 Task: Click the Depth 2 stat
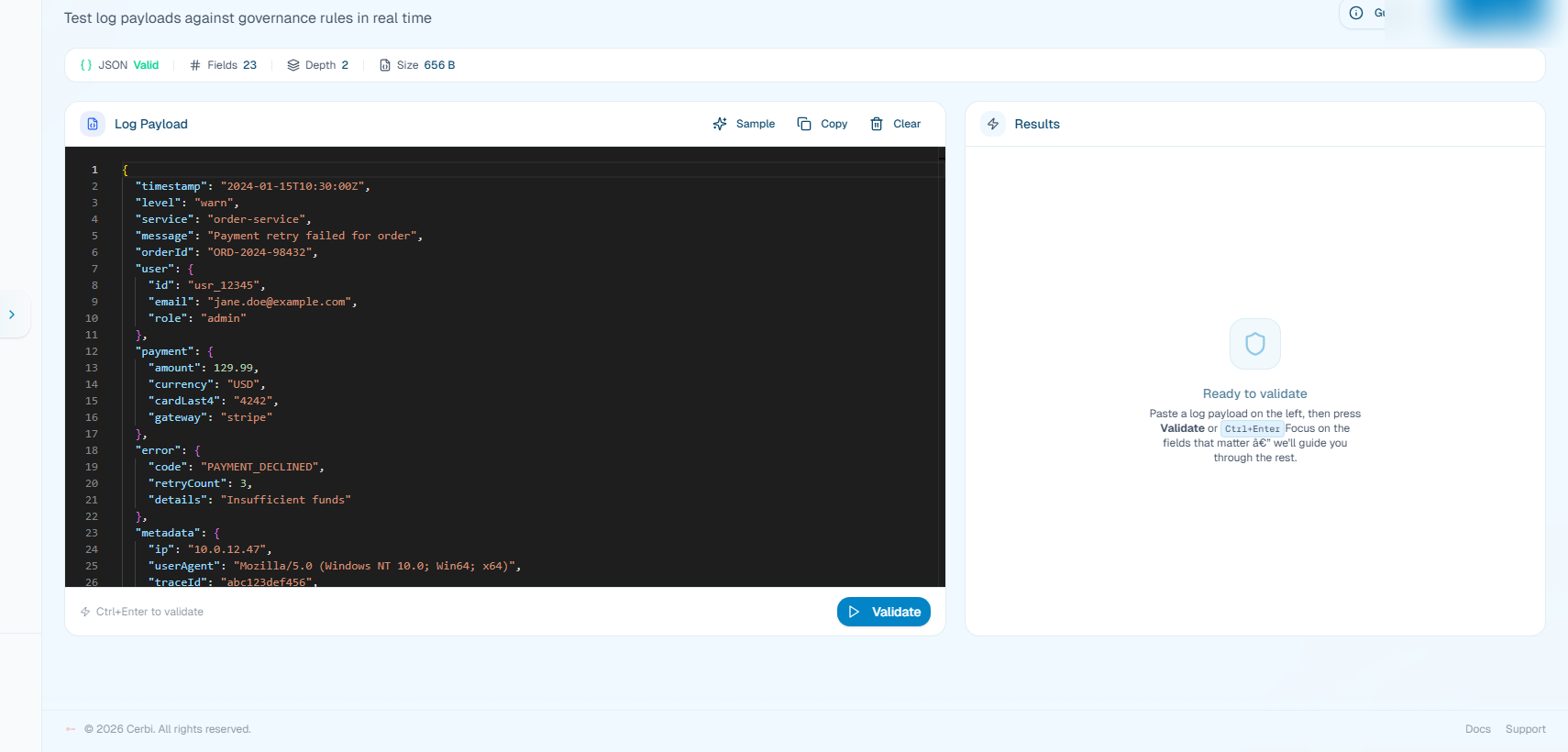318,65
